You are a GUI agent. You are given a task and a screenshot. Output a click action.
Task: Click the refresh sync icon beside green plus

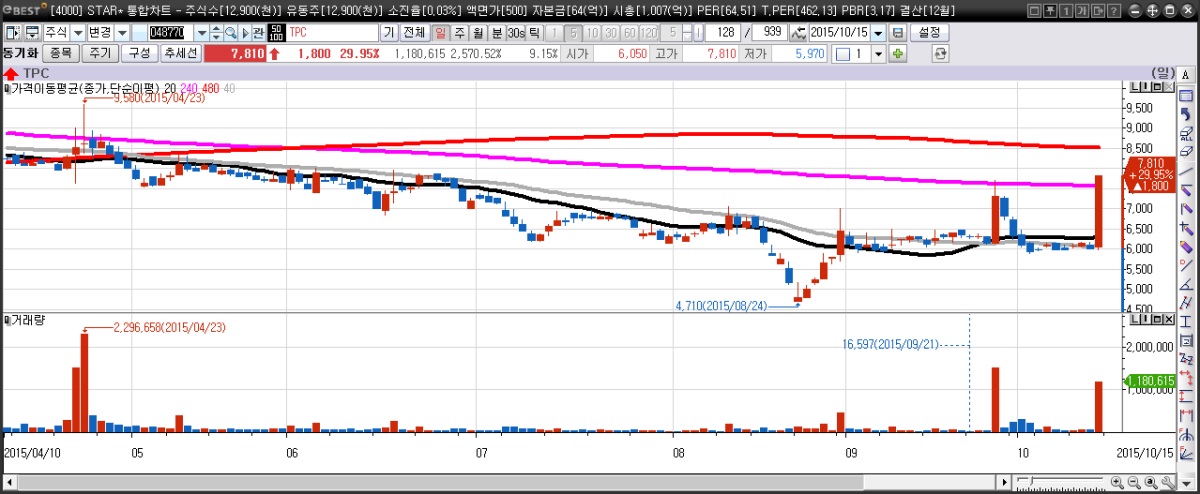pyautogui.click(x=940, y=54)
